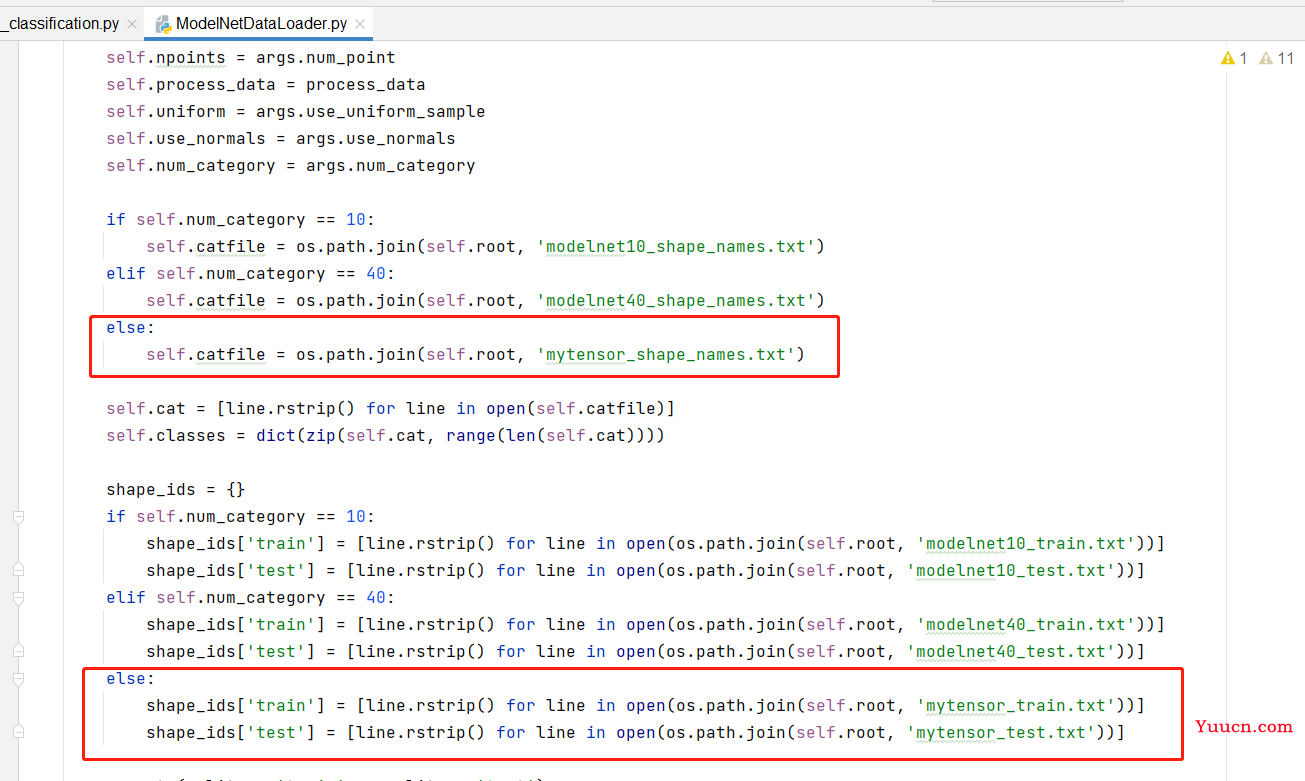Click the string 'modelnet10_shape_names.txt'
The image size is (1305, 781).
(x=676, y=247)
